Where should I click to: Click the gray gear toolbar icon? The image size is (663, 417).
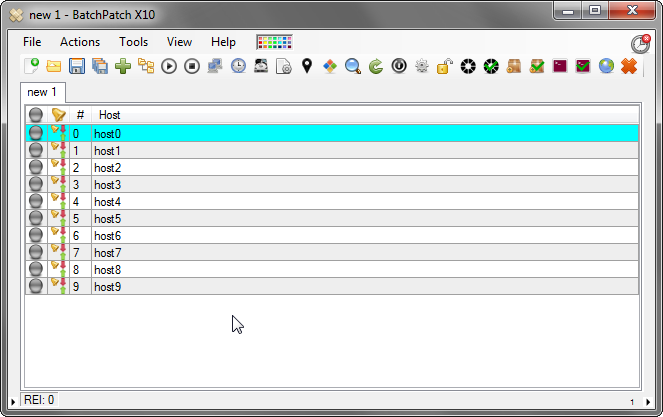422,66
